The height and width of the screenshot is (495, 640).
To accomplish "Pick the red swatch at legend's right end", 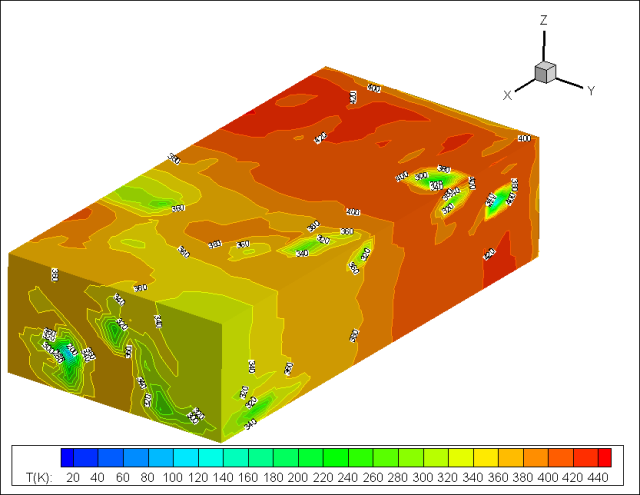I will [604, 458].
